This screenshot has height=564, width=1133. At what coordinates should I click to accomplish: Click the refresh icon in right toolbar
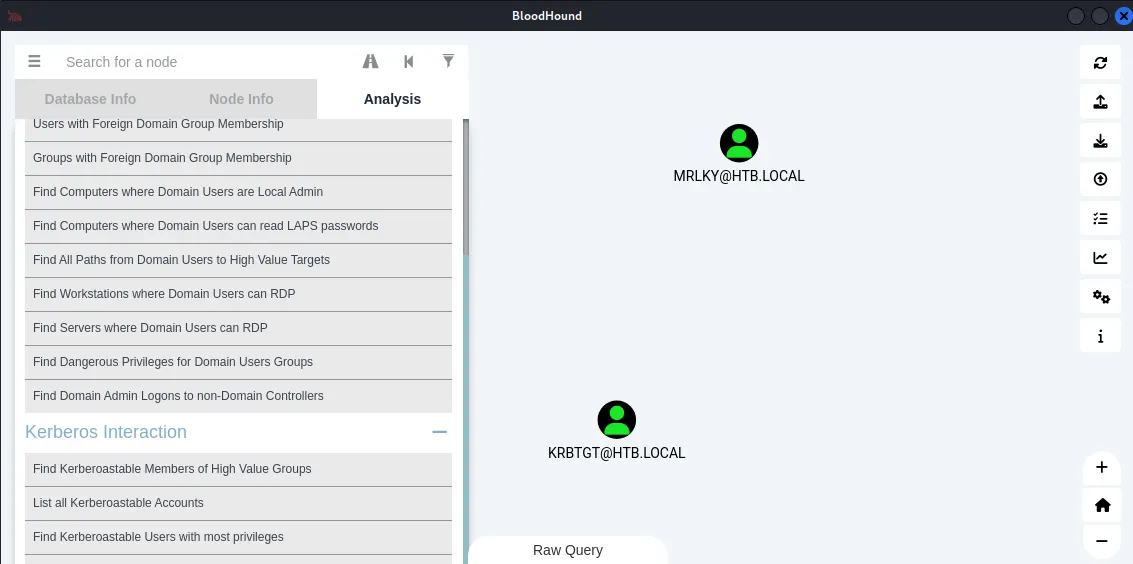(x=1100, y=63)
